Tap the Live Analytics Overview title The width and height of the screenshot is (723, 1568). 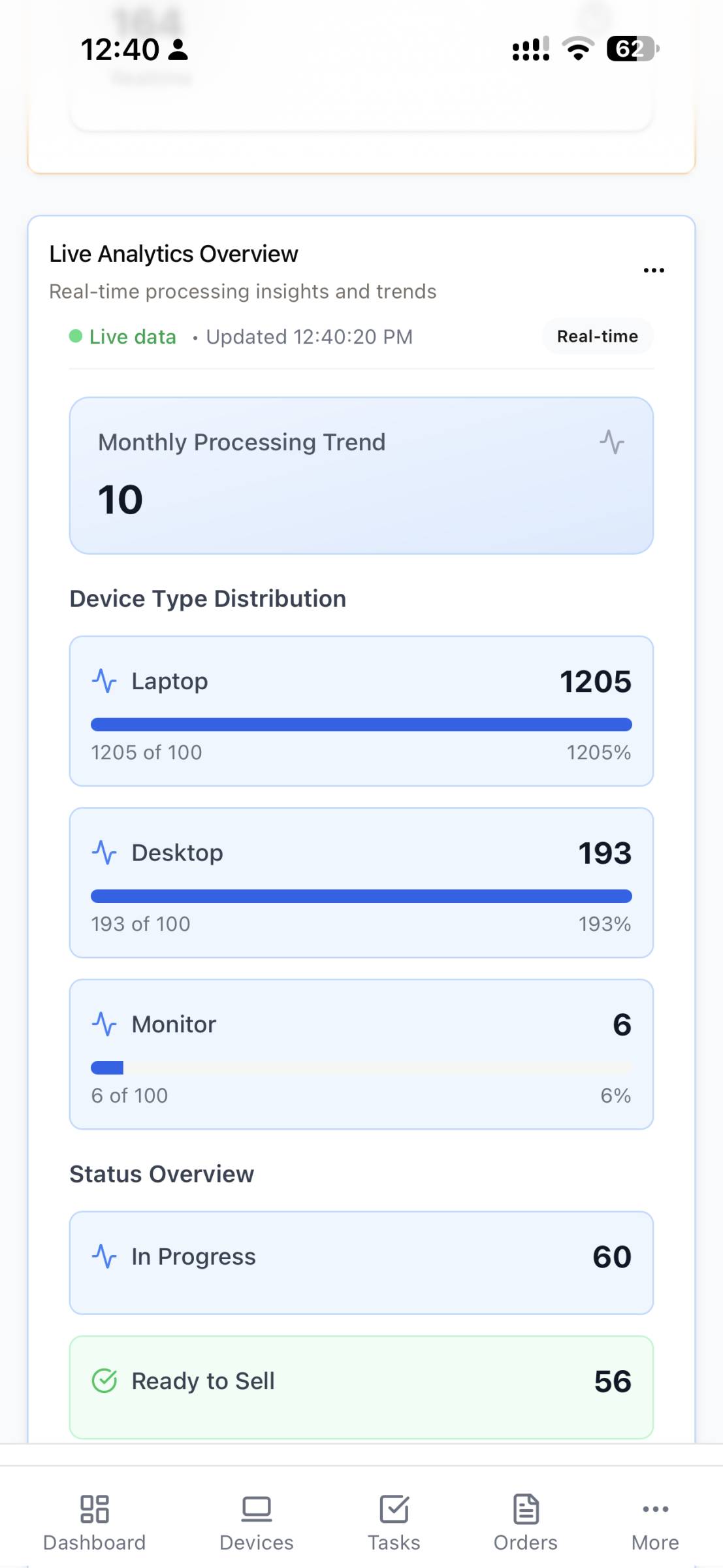click(174, 253)
